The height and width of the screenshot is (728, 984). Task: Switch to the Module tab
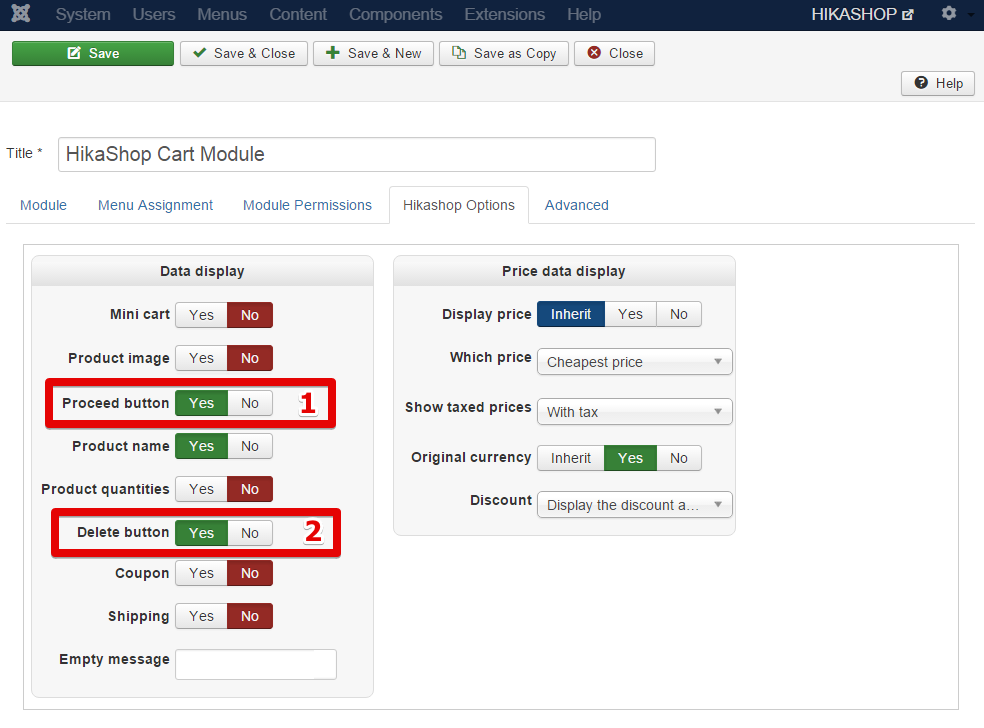pos(43,205)
